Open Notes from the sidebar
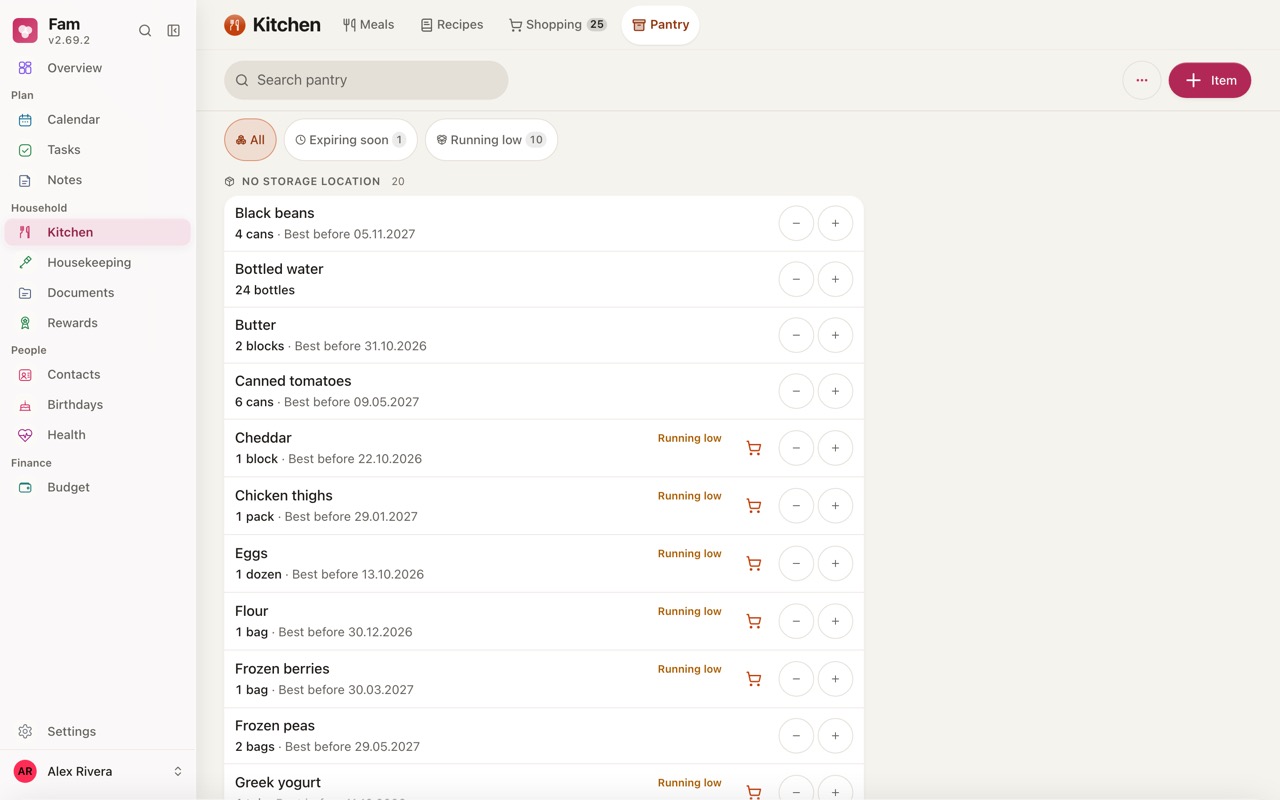This screenshot has width=1280, height=800. [x=98, y=180]
